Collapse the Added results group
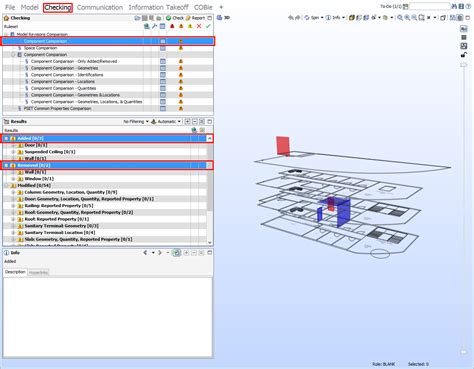Viewport: 474px width, 369px height. click(x=6, y=138)
